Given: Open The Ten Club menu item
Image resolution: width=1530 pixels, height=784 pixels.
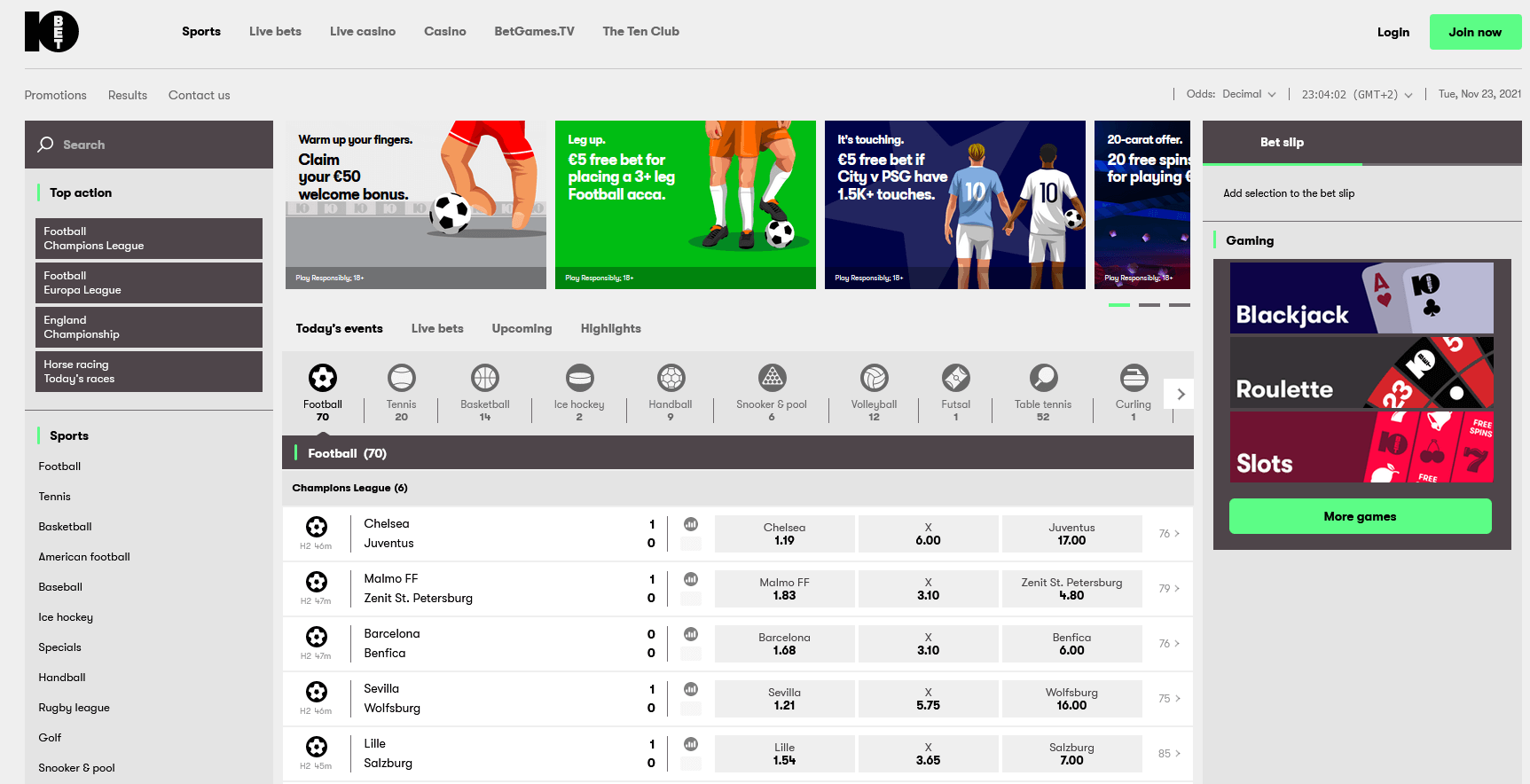Looking at the screenshot, I should coord(641,31).
